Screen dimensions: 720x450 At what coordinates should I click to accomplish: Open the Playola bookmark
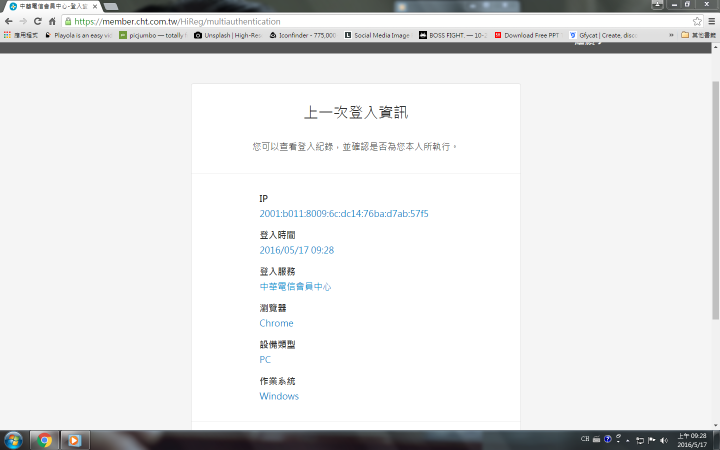tap(78, 35)
